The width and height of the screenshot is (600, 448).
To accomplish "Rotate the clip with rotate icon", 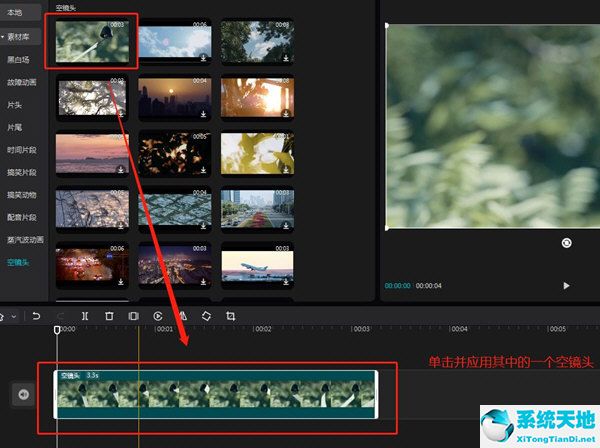I will point(206,316).
